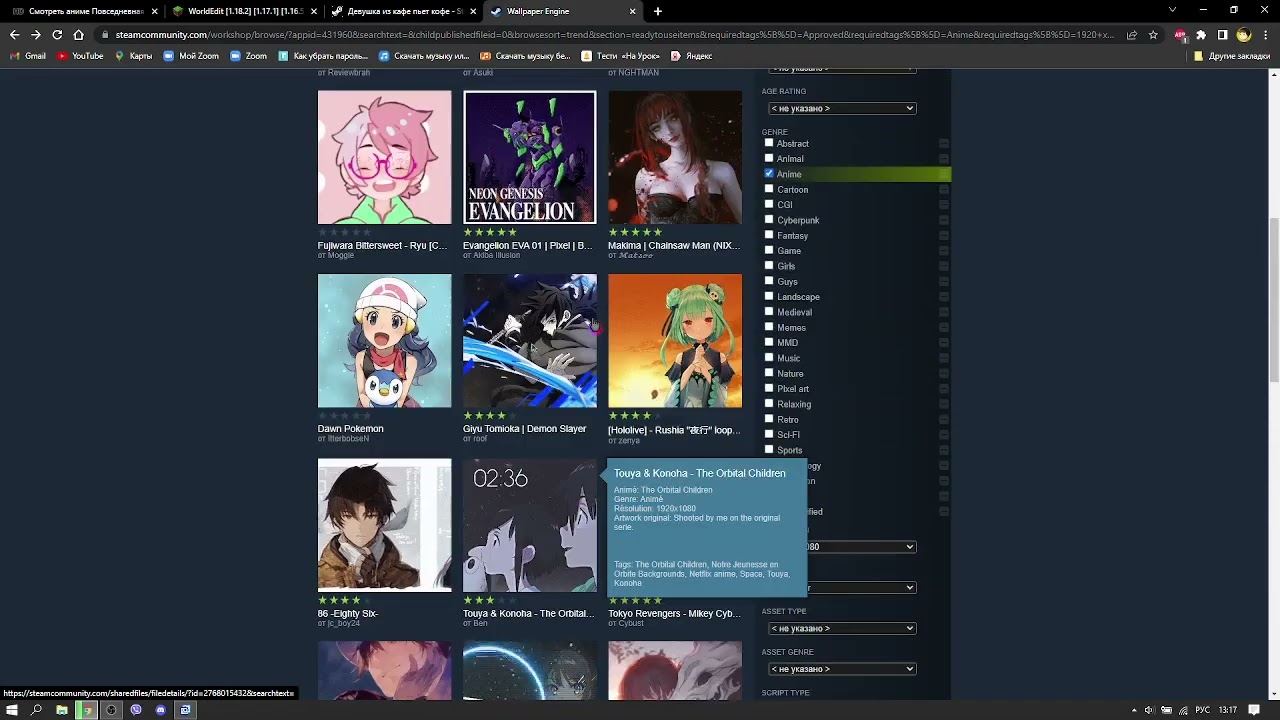
Task: Reload the Steam workshop page
Action: [x=57, y=35]
